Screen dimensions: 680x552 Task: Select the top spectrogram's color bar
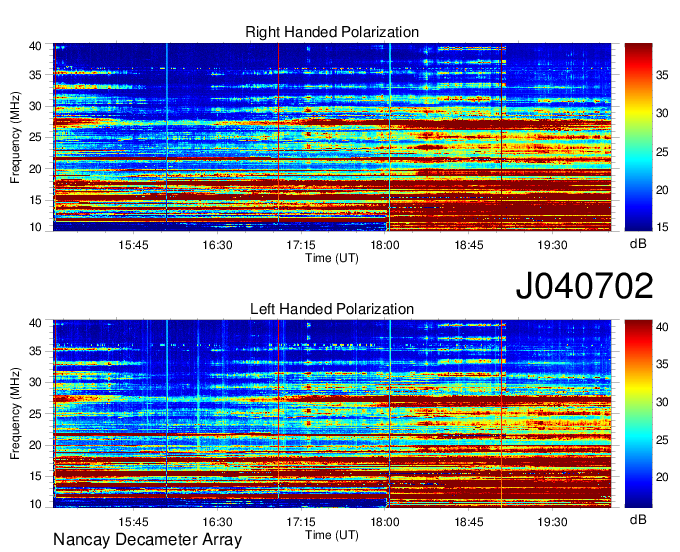click(x=638, y=137)
